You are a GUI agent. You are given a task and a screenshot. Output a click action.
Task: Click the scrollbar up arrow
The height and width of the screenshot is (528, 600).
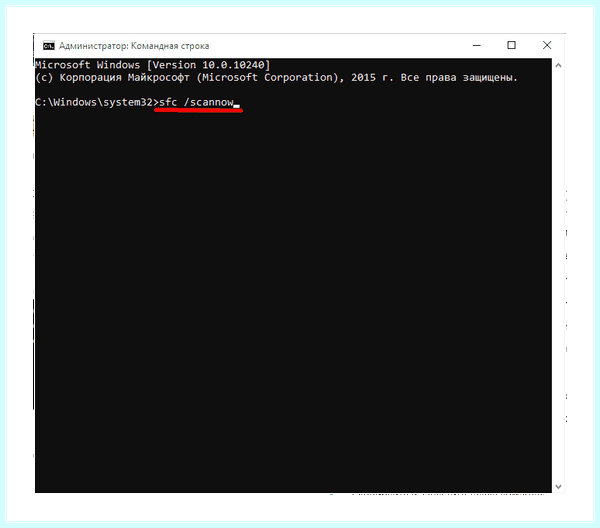coord(558,65)
